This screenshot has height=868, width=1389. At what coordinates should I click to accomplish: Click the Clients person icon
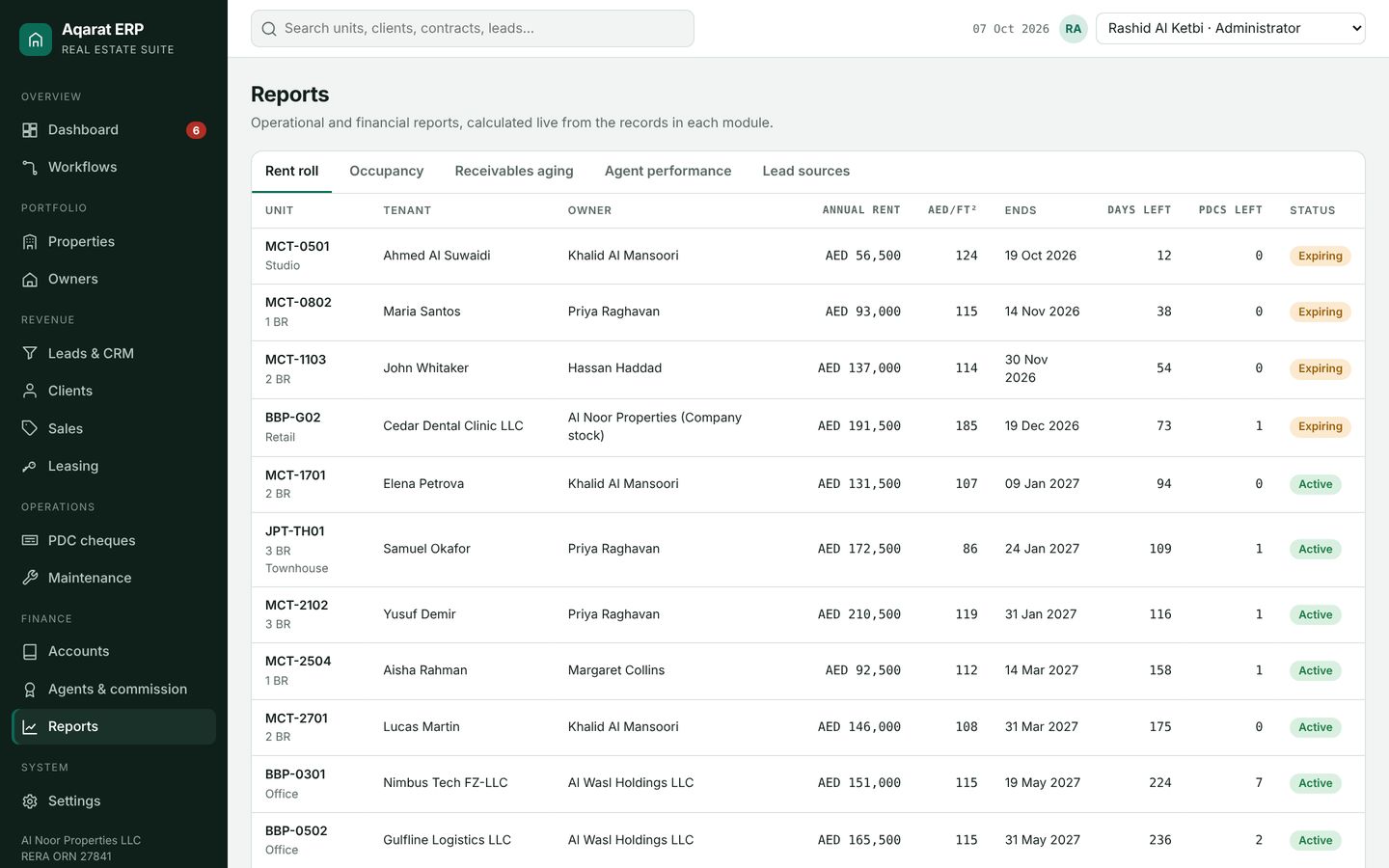pyautogui.click(x=30, y=392)
